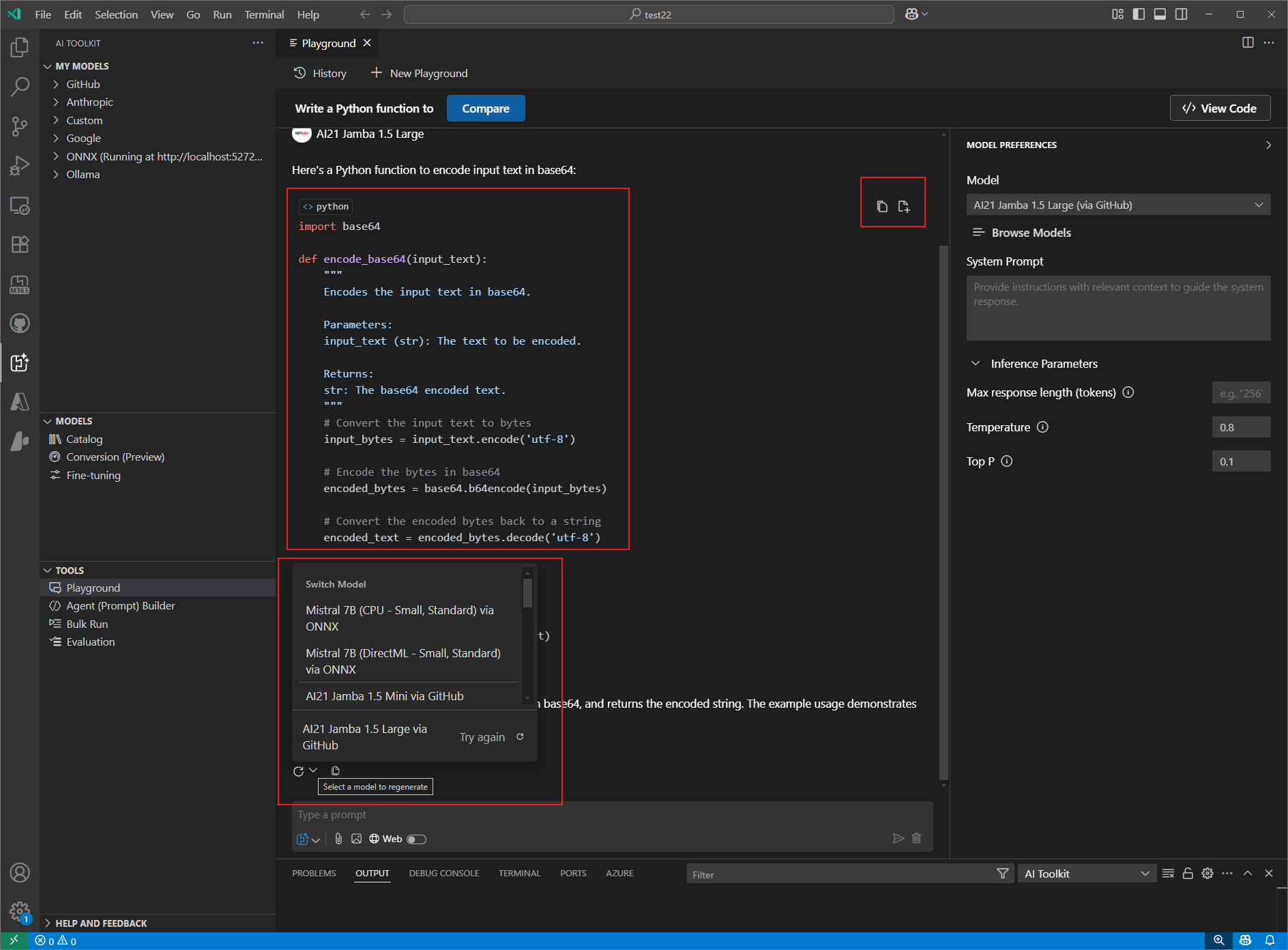Open the Run and Debug icon
The height and width of the screenshot is (950, 1288).
[x=20, y=164]
